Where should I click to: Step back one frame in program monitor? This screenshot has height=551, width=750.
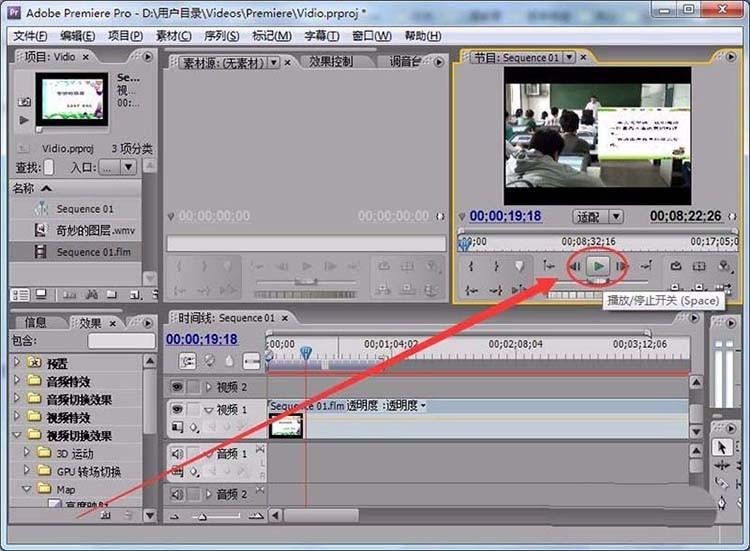click(575, 266)
